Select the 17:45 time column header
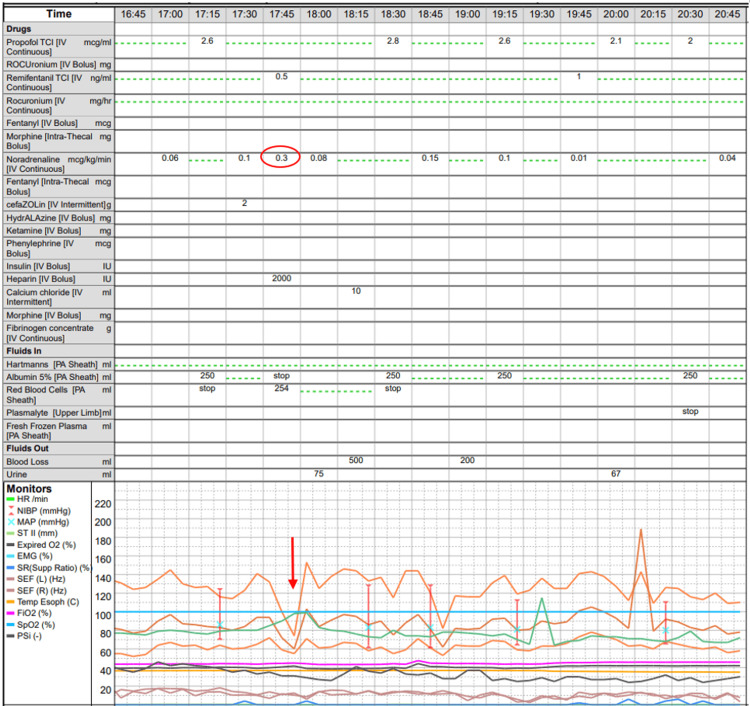The image size is (750, 706). click(x=282, y=14)
